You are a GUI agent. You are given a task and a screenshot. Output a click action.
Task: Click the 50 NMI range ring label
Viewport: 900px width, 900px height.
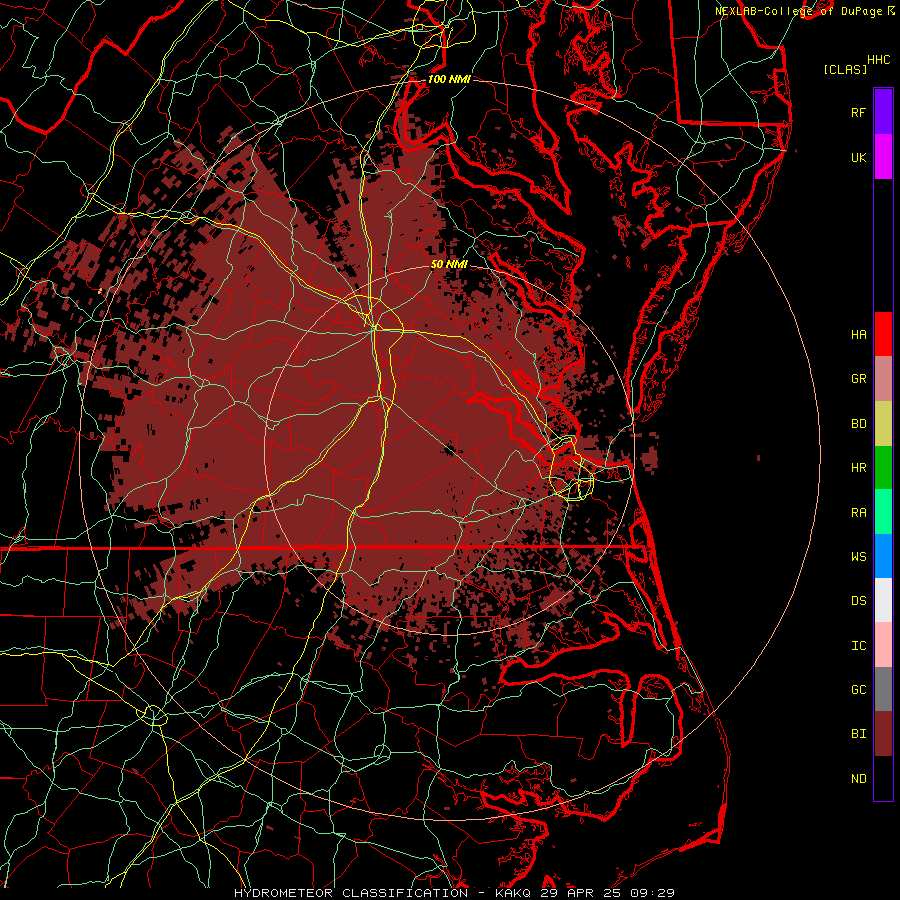449,264
